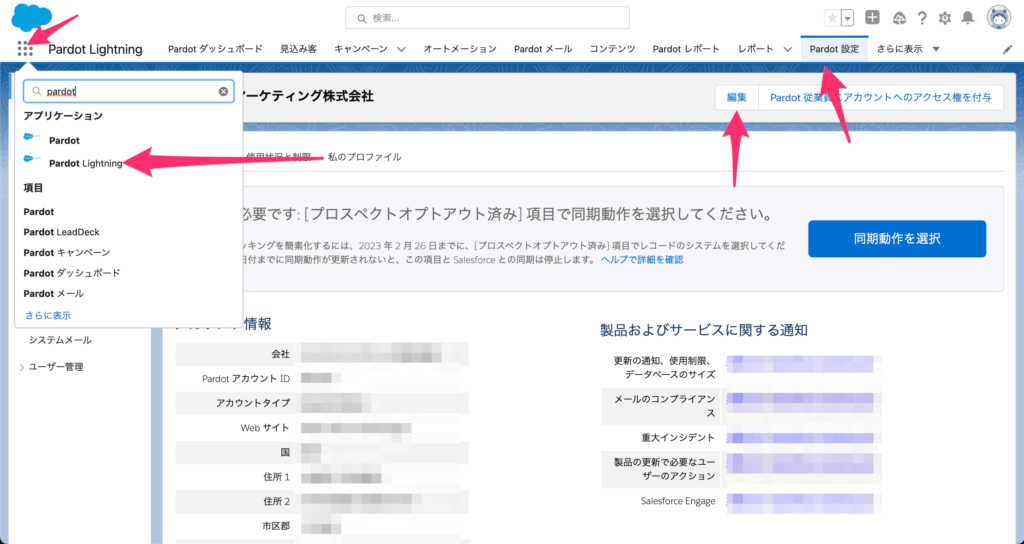Open the キャンペーン tab
1024x544 pixels.
pyautogui.click(x=361, y=49)
